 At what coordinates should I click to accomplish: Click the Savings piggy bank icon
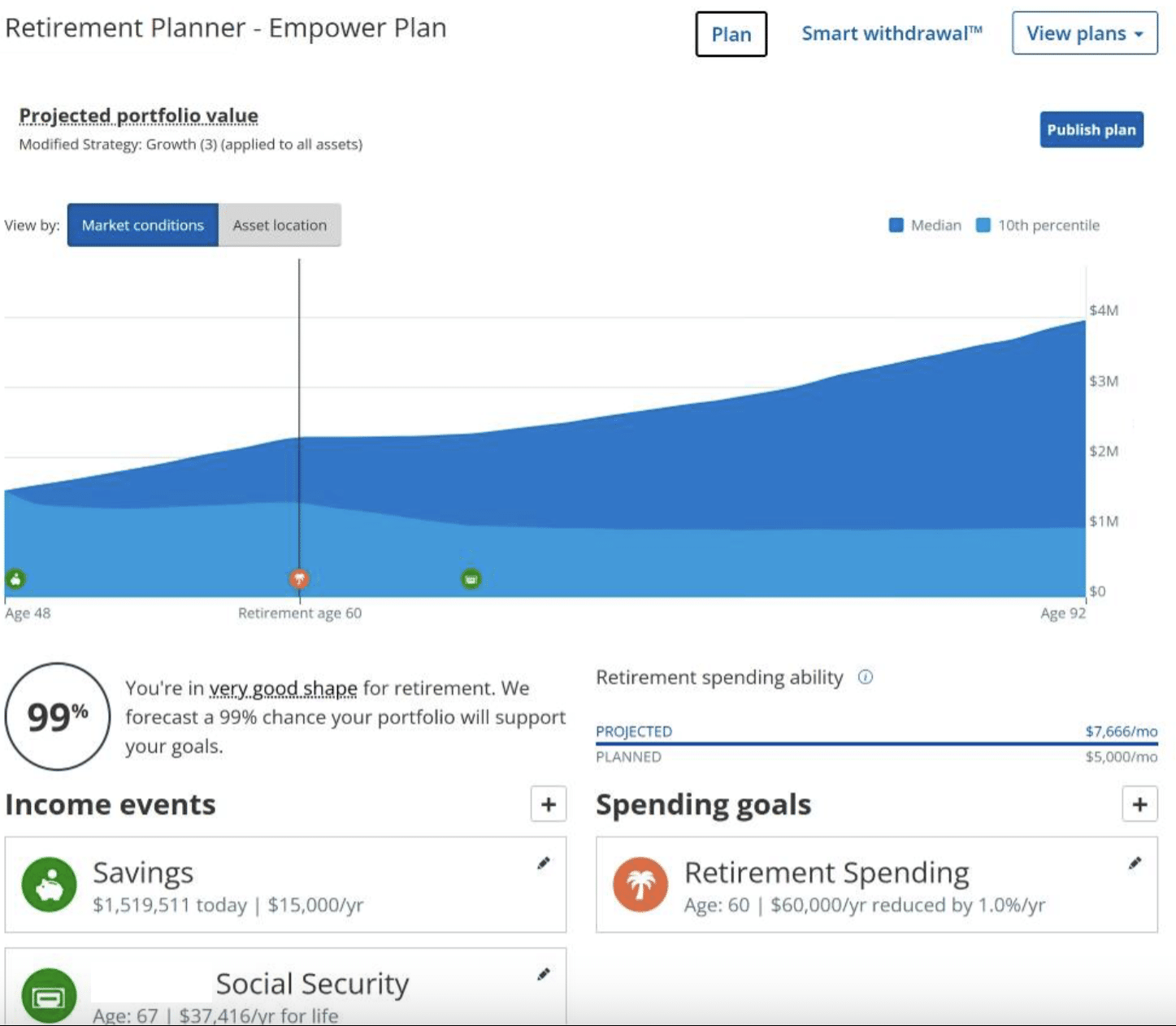click(x=50, y=885)
